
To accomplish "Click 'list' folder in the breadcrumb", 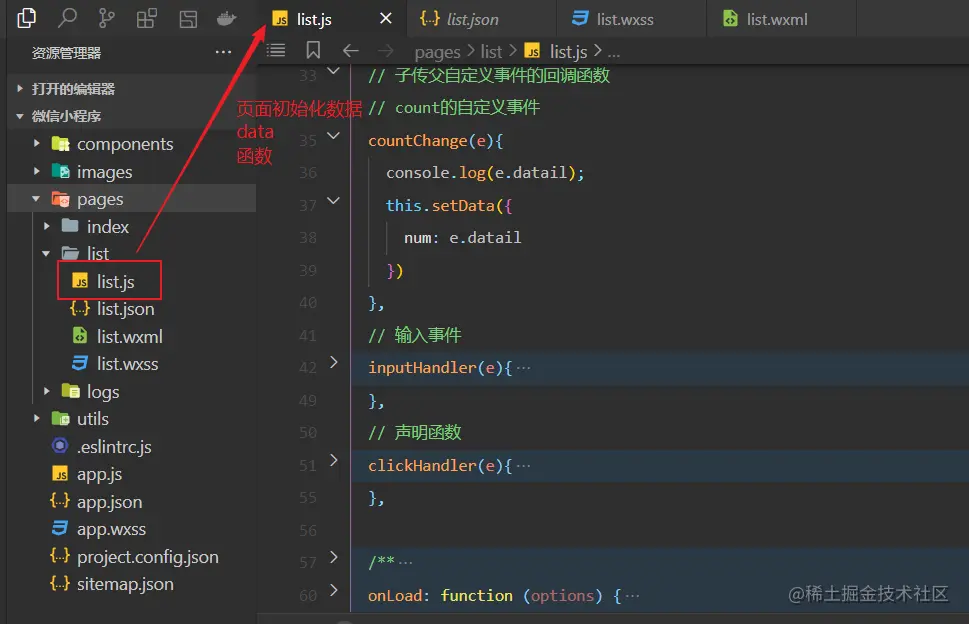I will [x=491, y=52].
